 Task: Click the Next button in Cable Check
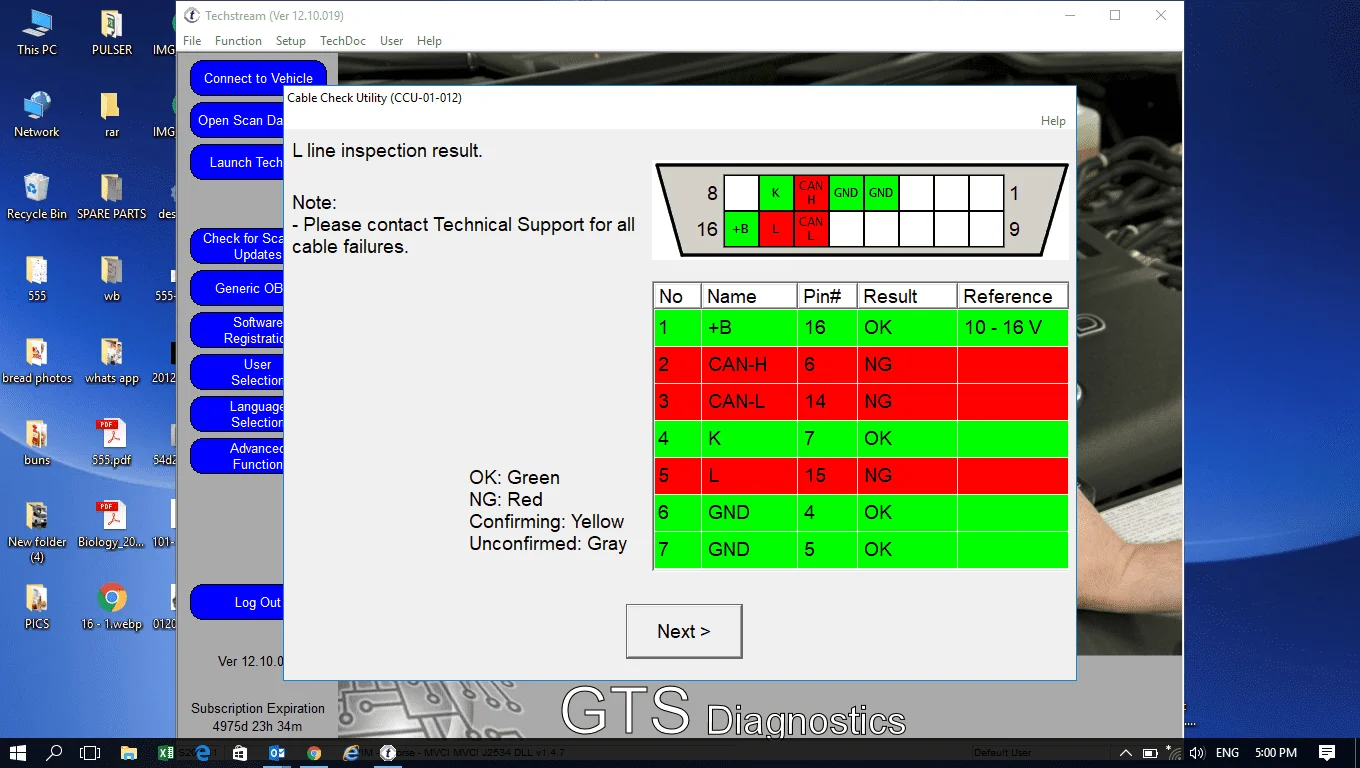(684, 631)
